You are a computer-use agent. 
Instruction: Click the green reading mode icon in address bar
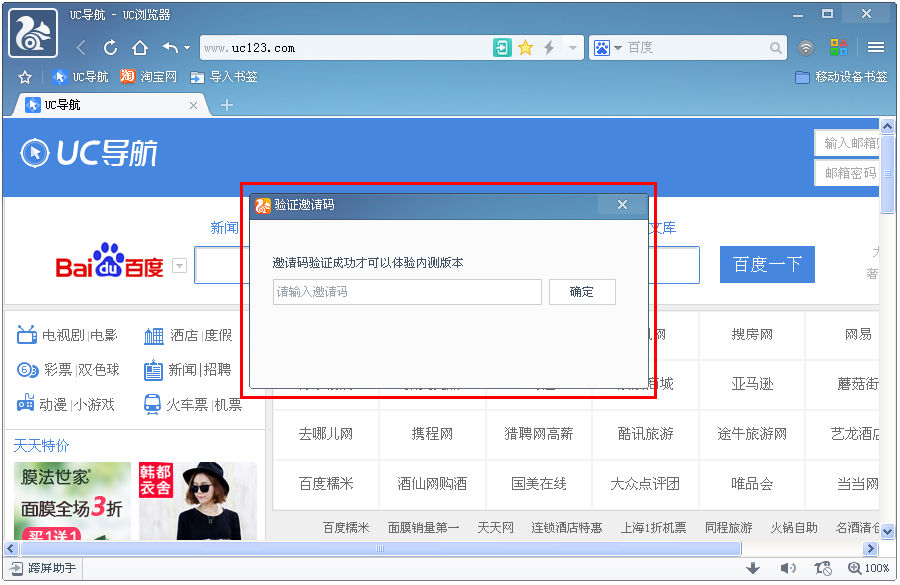[502, 48]
